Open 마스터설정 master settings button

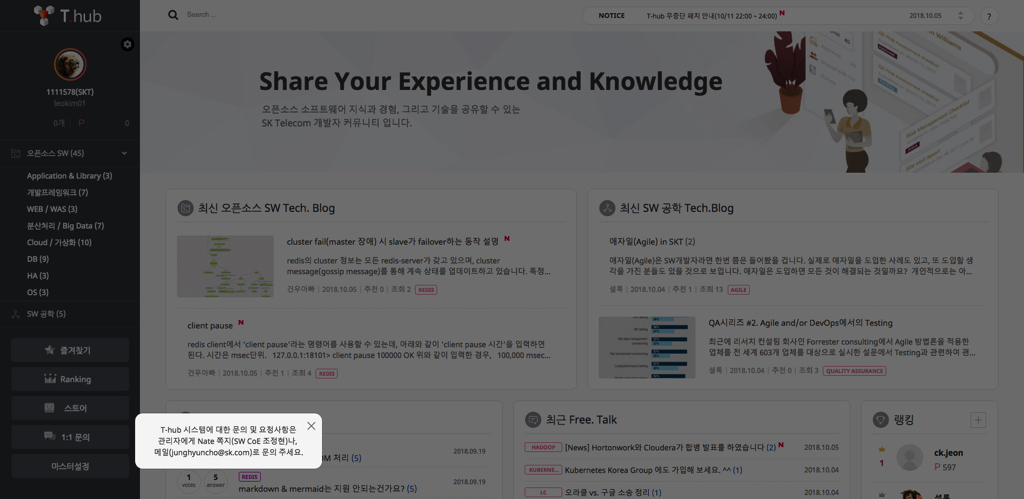tap(70, 466)
